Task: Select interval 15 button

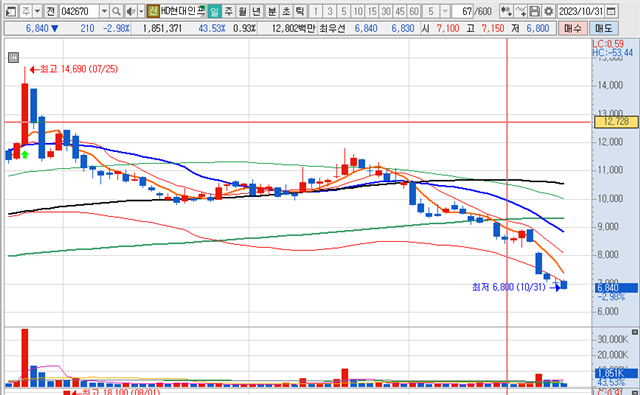Action: coord(372,11)
